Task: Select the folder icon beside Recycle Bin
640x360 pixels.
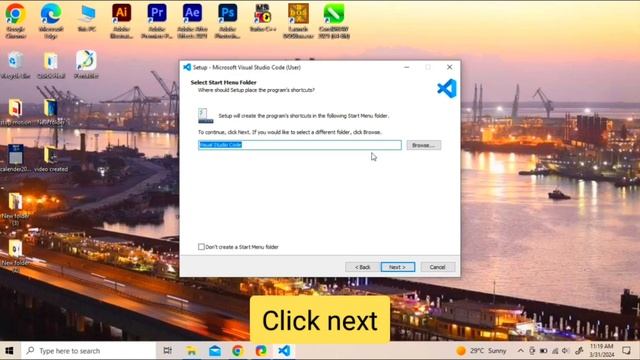Action: 51,64
